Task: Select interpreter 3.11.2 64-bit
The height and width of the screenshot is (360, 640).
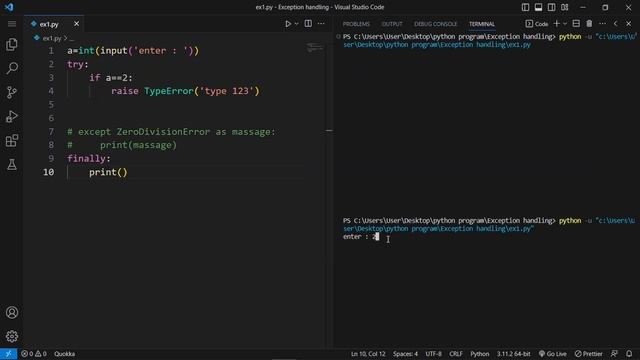Action: [x=513, y=354]
